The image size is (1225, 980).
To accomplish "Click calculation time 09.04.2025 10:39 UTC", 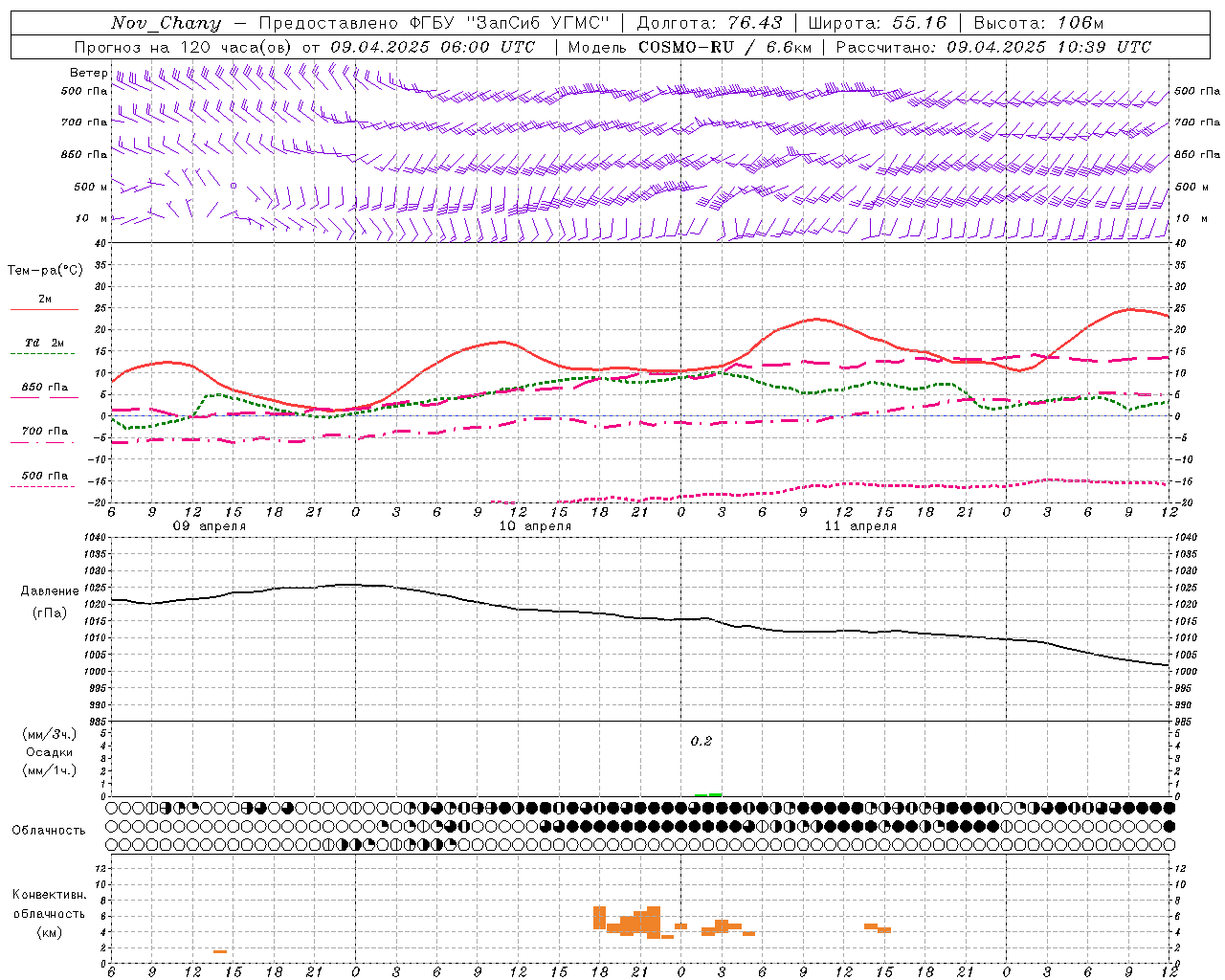I will click(x=1049, y=47).
